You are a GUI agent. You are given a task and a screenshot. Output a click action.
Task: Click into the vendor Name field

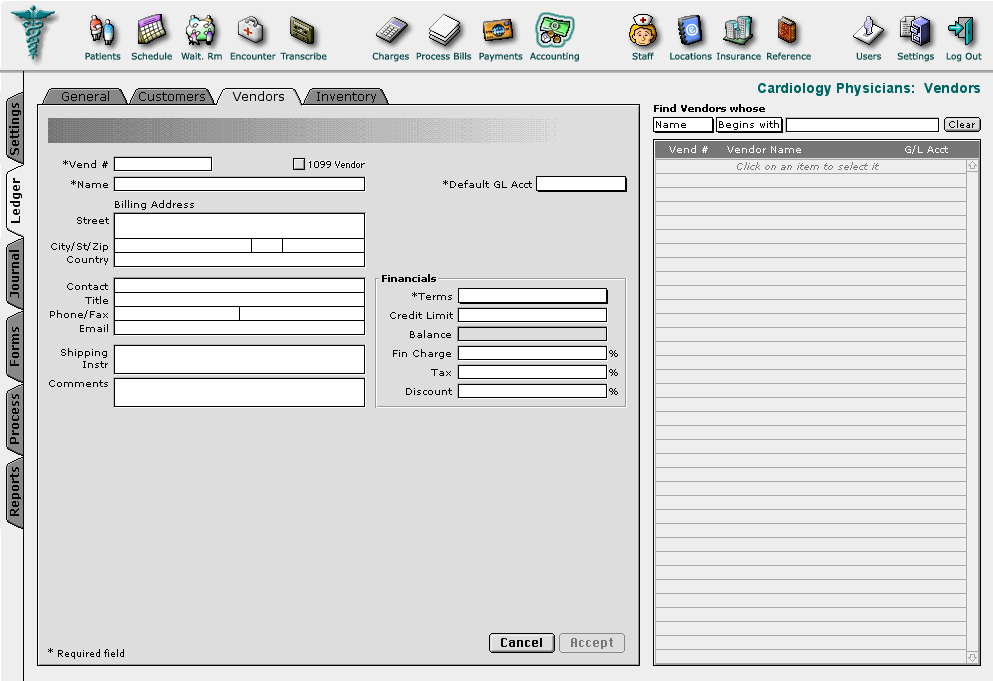point(239,184)
